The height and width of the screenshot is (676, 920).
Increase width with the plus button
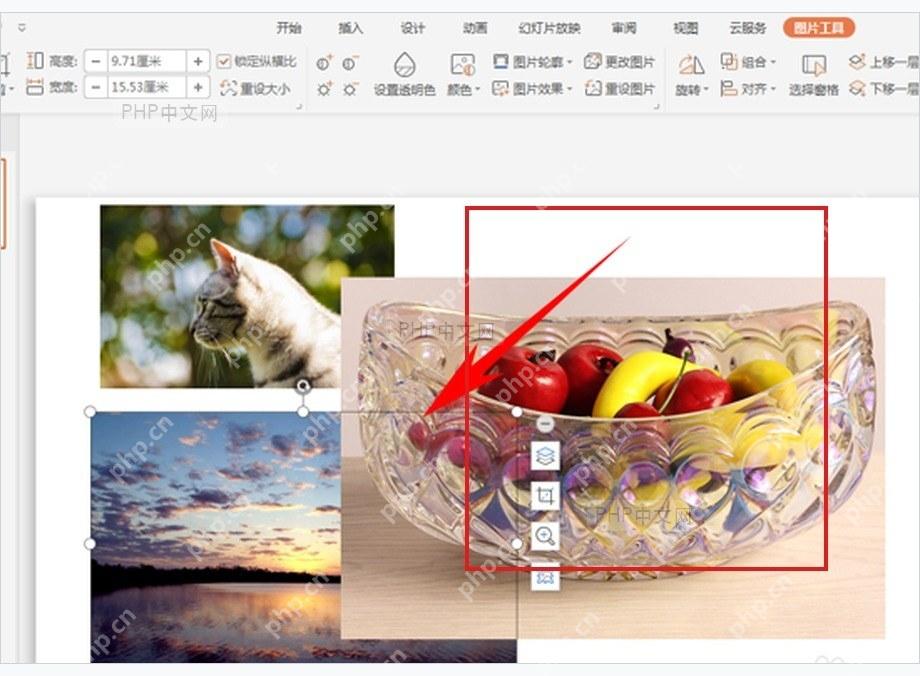198,87
